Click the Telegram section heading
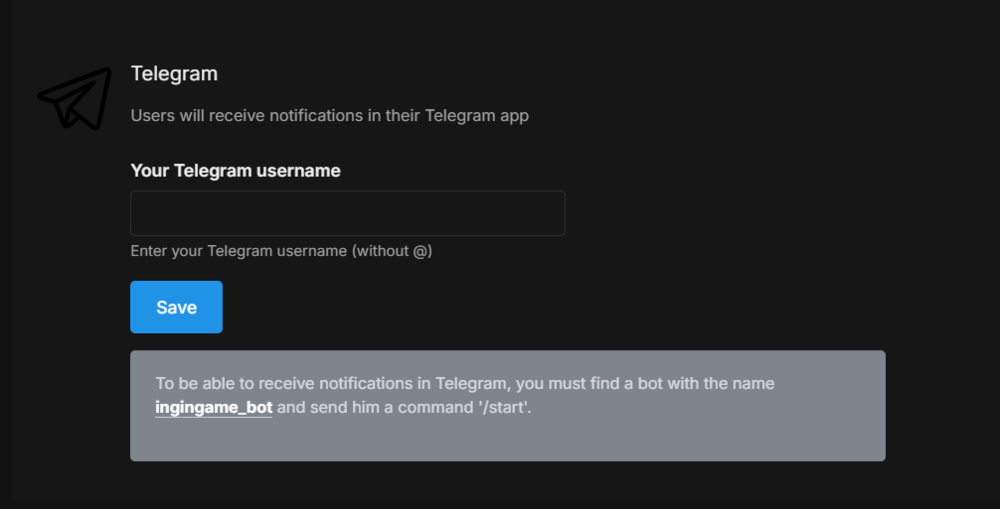1000x509 pixels. tap(174, 73)
